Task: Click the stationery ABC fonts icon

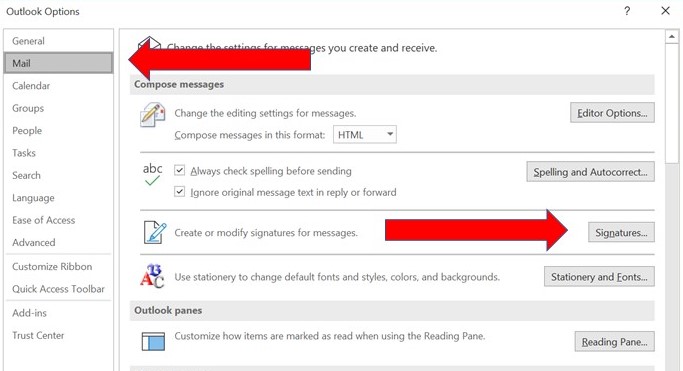Action: pyautogui.click(x=152, y=276)
